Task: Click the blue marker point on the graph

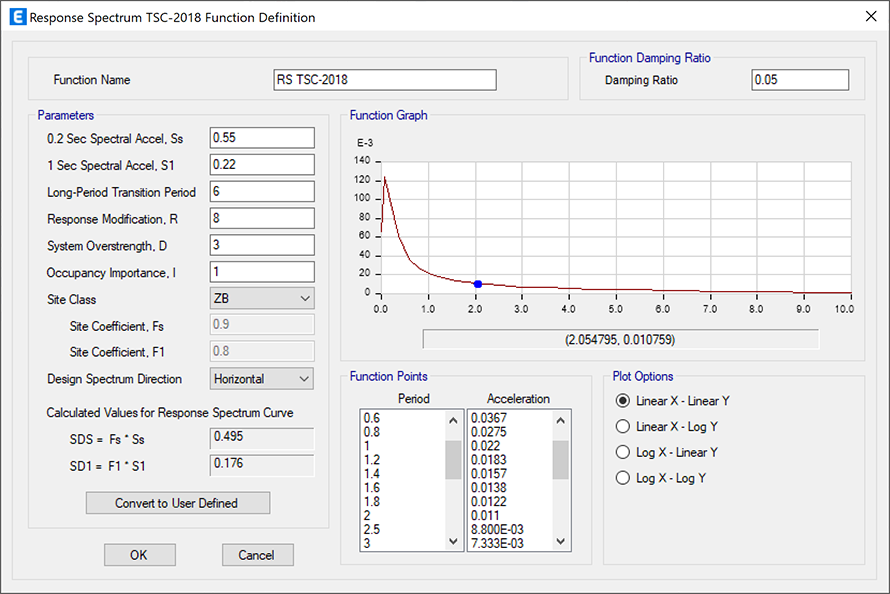Action: 478,284
